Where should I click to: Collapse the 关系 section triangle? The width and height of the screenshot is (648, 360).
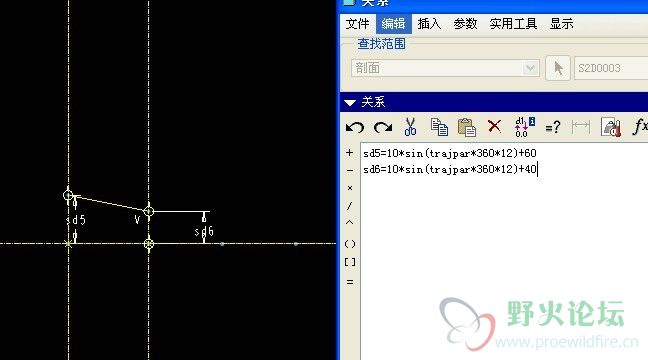click(x=350, y=103)
